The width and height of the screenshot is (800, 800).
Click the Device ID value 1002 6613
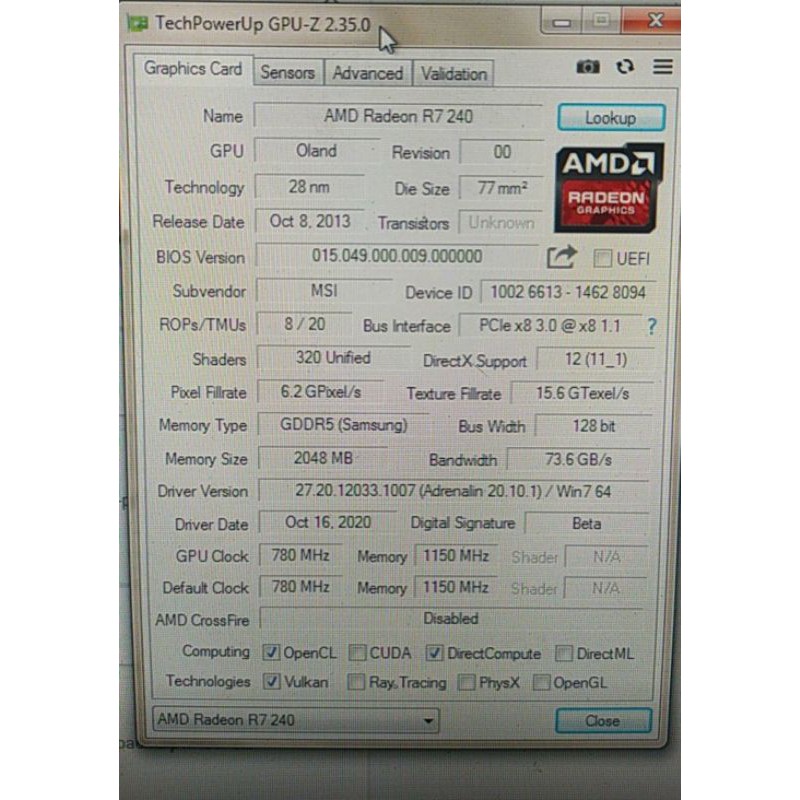click(568, 292)
